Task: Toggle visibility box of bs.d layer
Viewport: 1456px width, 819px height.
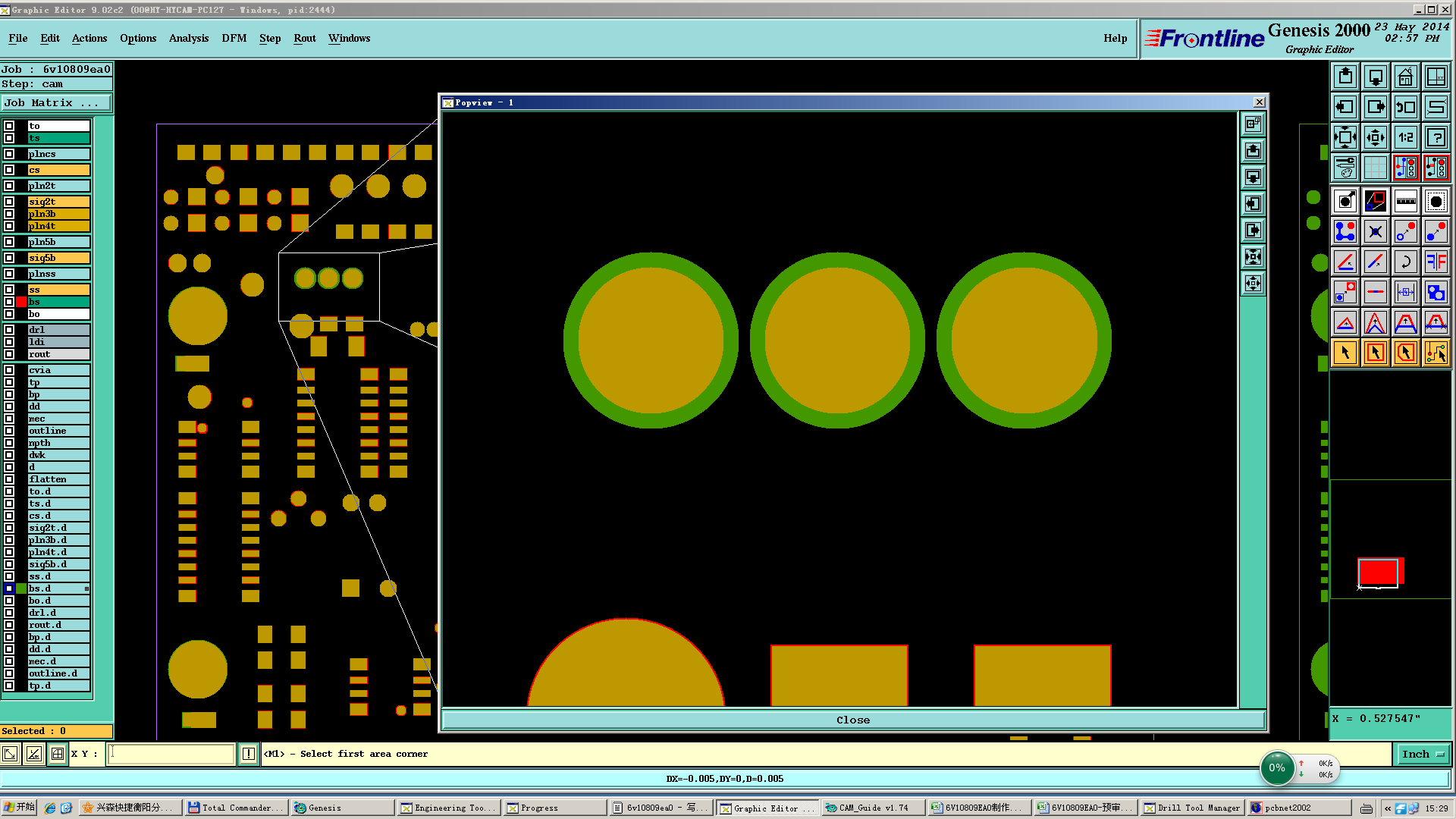Action: point(9,588)
